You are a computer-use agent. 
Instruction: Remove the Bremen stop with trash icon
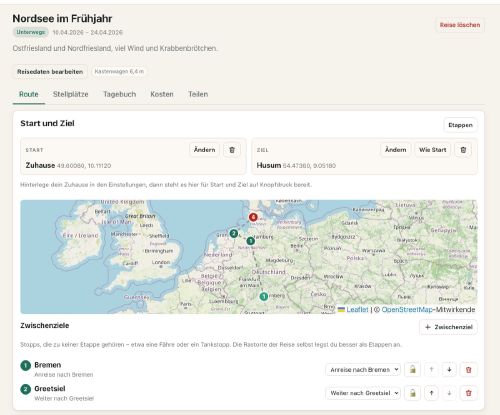click(x=468, y=369)
